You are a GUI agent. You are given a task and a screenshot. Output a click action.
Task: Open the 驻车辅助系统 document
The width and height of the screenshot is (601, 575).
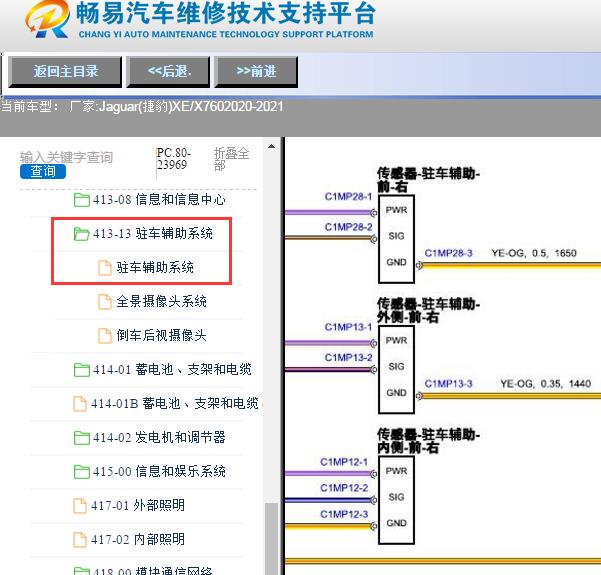click(x=155, y=267)
